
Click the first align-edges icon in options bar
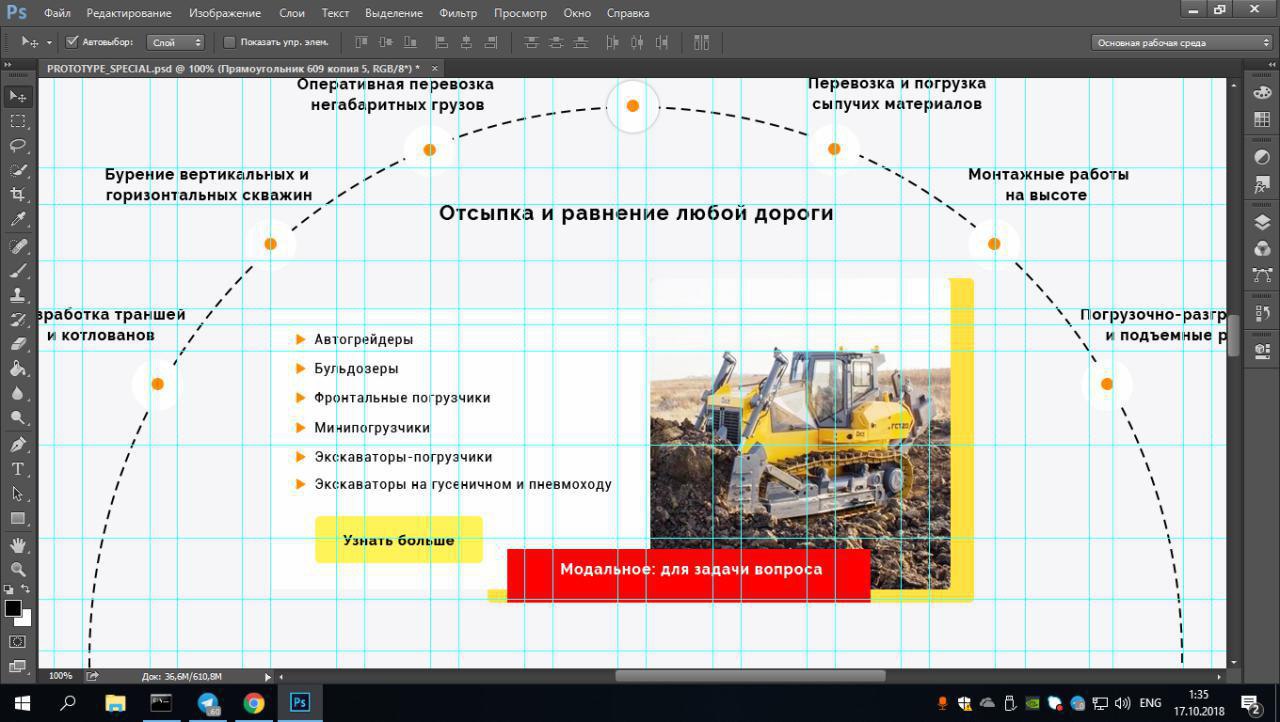click(362, 42)
